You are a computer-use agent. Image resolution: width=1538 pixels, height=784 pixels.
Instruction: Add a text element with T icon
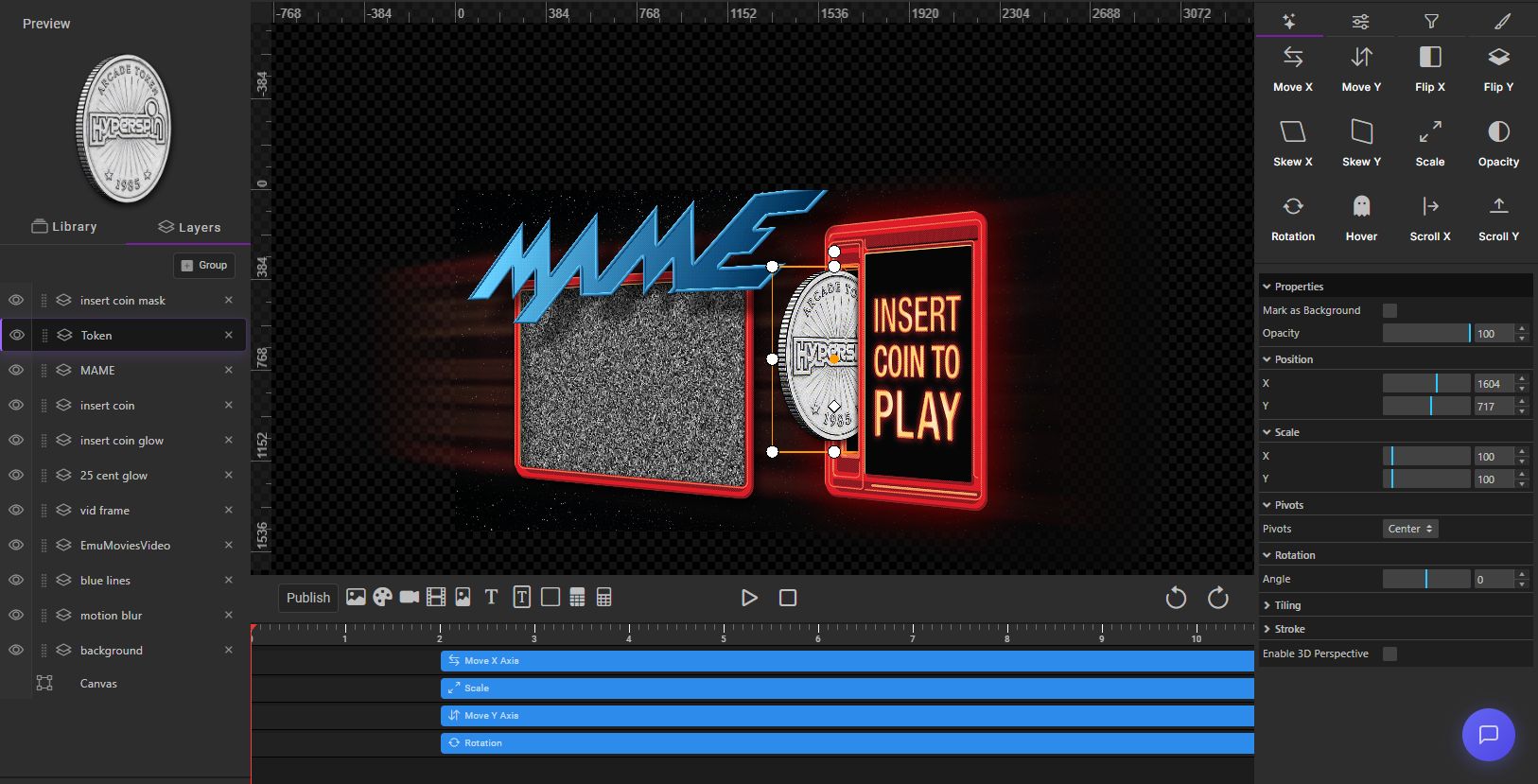pyautogui.click(x=491, y=597)
